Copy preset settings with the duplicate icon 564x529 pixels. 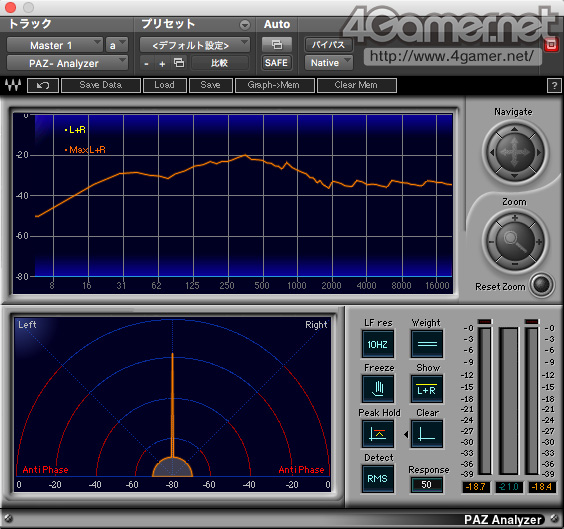(179, 63)
